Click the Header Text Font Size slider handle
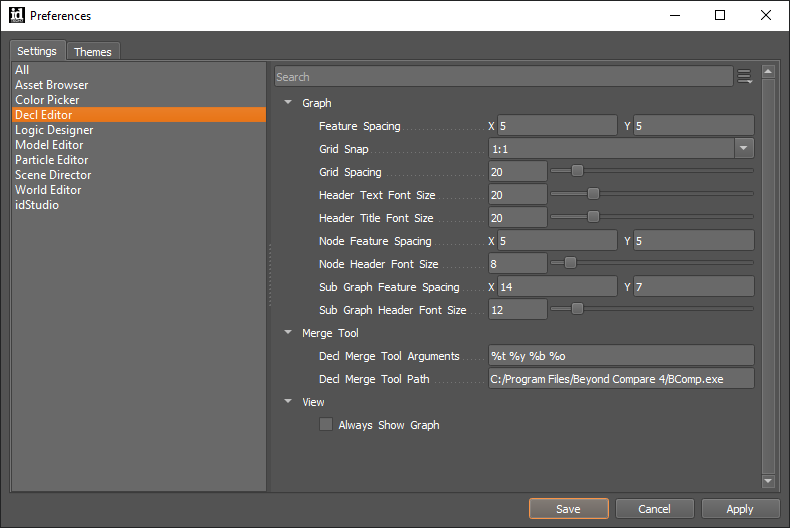 click(x=594, y=193)
